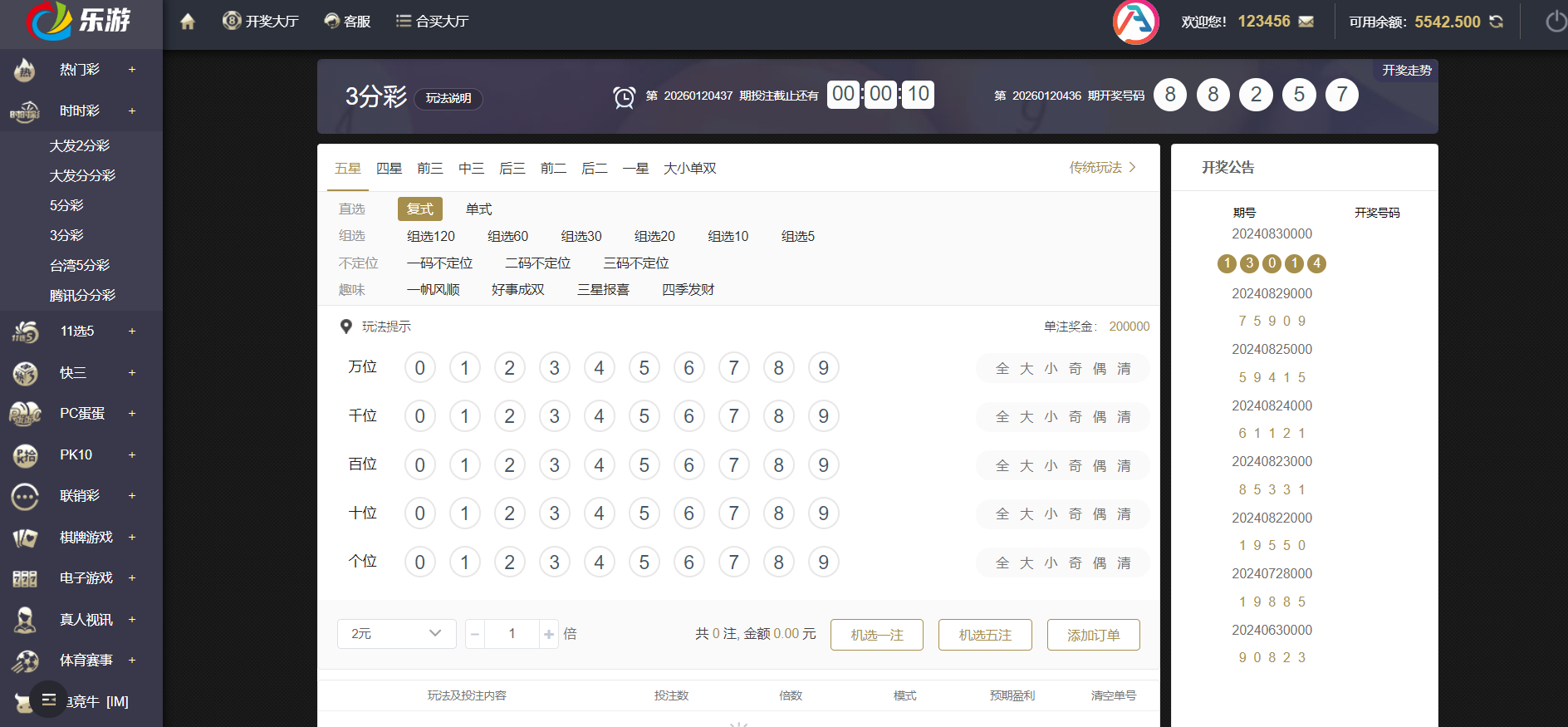Click the multiplier input field
The height and width of the screenshot is (727, 1568).
coord(512,634)
